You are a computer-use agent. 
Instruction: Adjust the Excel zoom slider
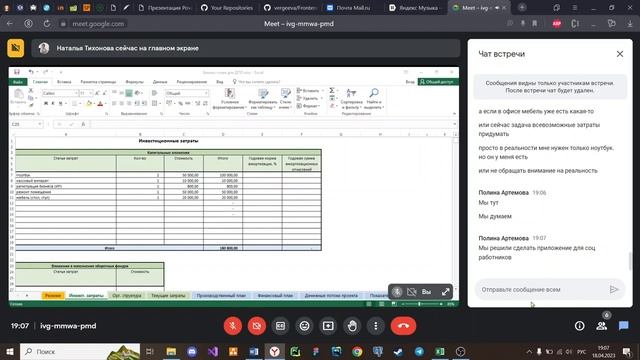(420, 304)
